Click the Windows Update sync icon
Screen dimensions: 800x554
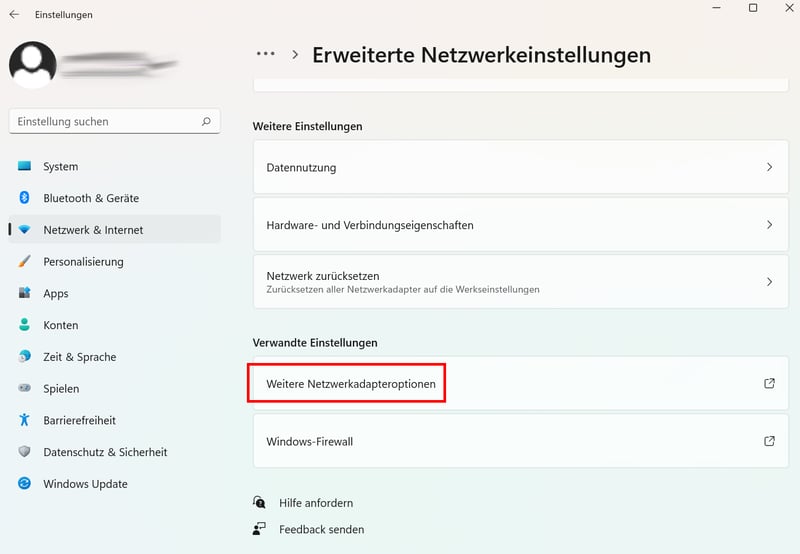pos(25,484)
